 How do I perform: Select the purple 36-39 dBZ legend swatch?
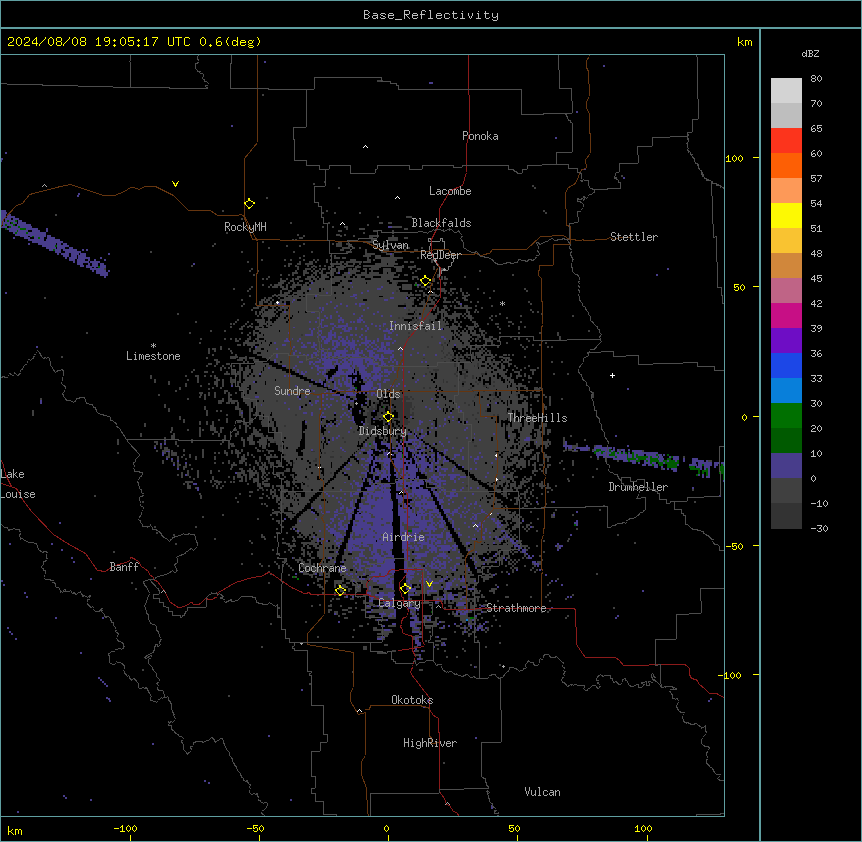[786, 341]
